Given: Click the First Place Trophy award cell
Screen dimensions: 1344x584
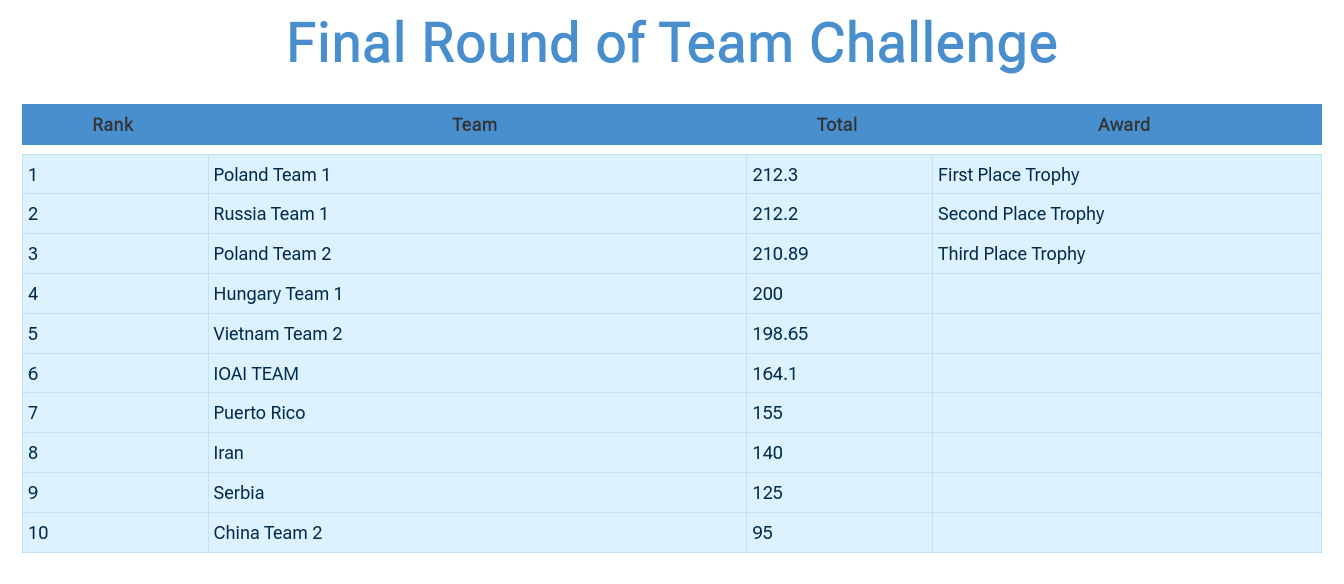Looking at the screenshot, I should point(1008,175).
